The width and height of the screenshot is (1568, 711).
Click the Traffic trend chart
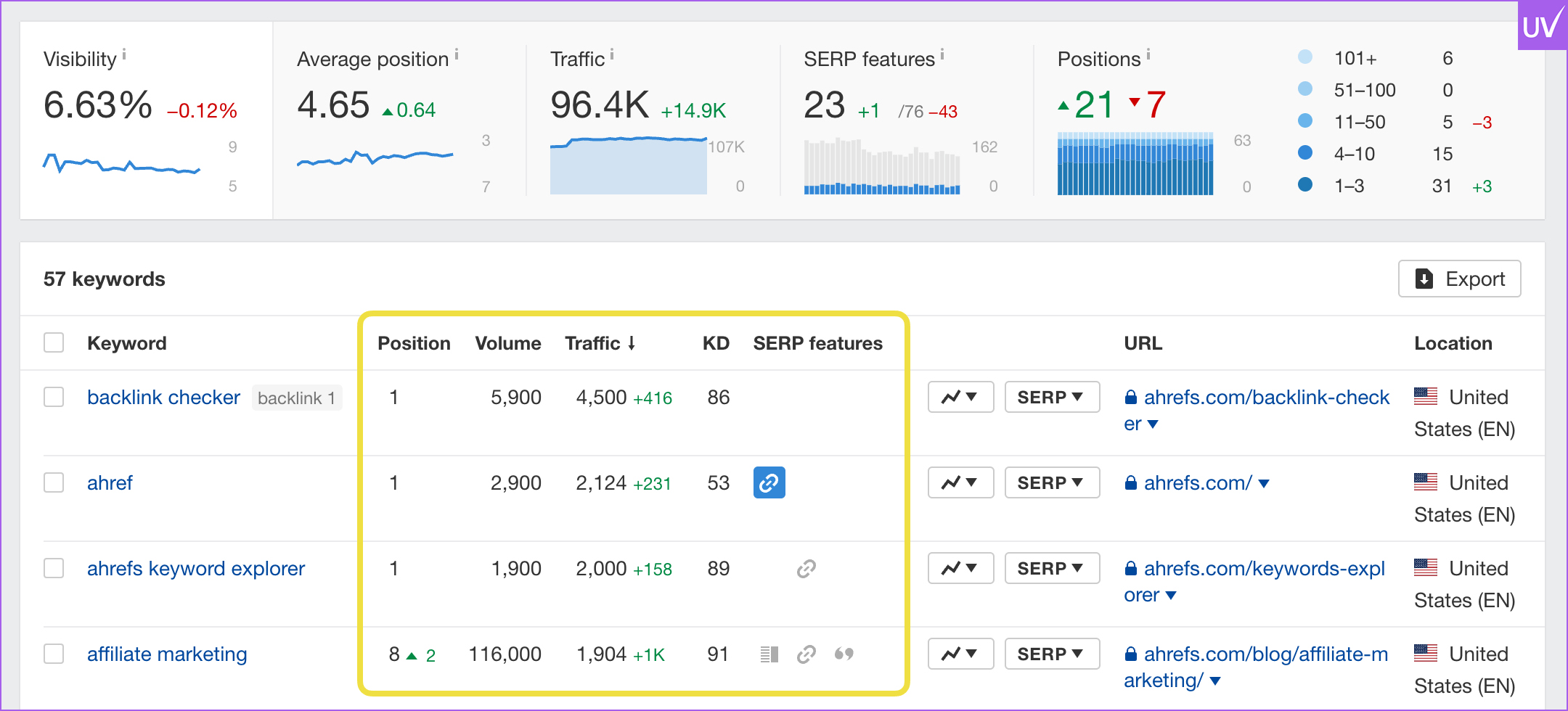[x=628, y=165]
